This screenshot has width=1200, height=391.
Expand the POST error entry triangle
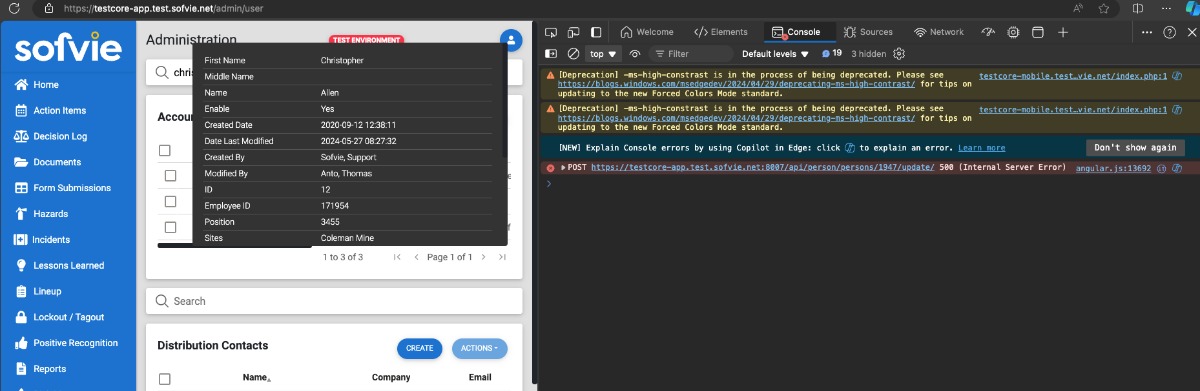[x=562, y=168]
